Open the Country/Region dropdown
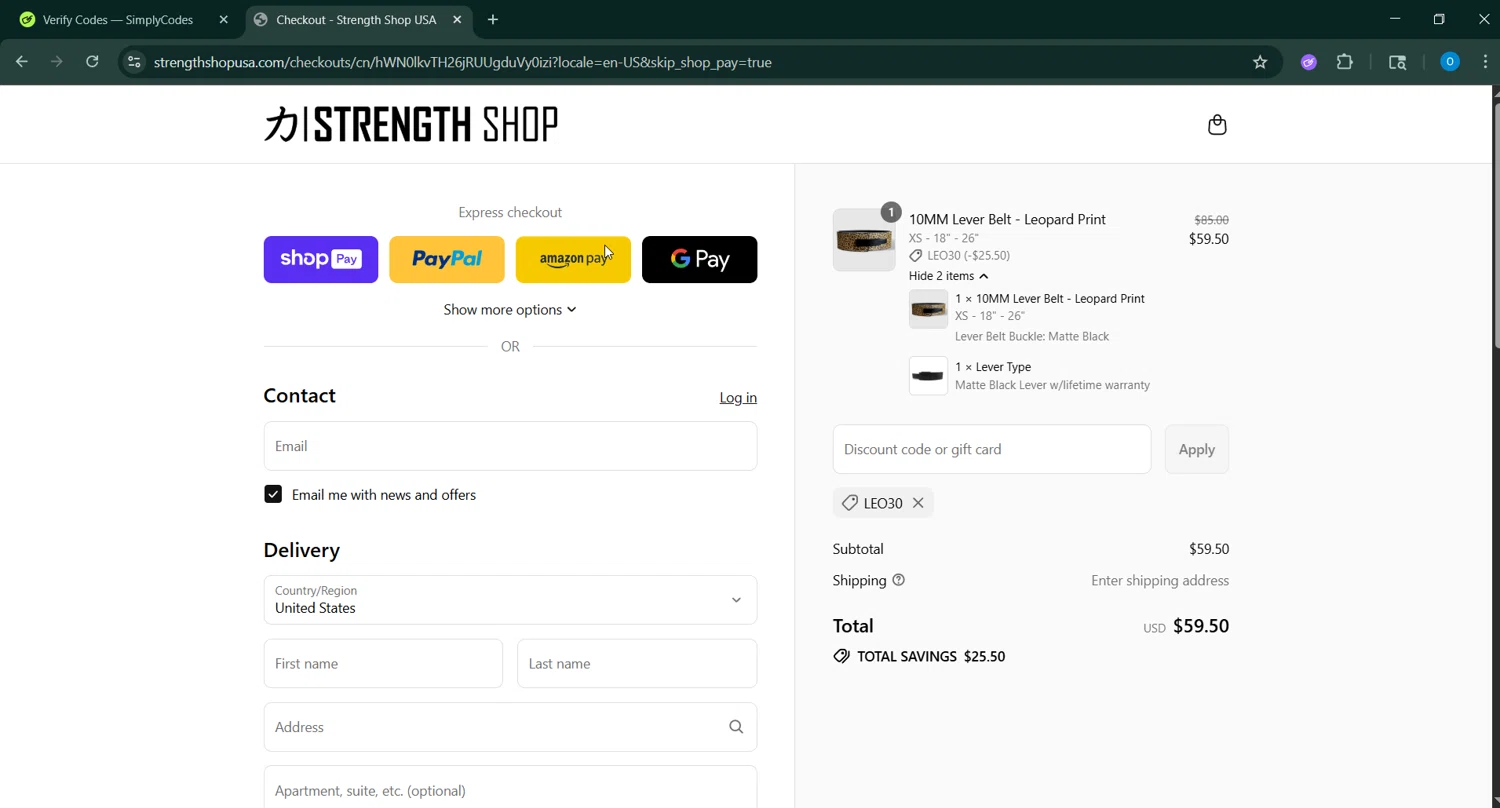The image size is (1500, 808). pyautogui.click(x=510, y=600)
